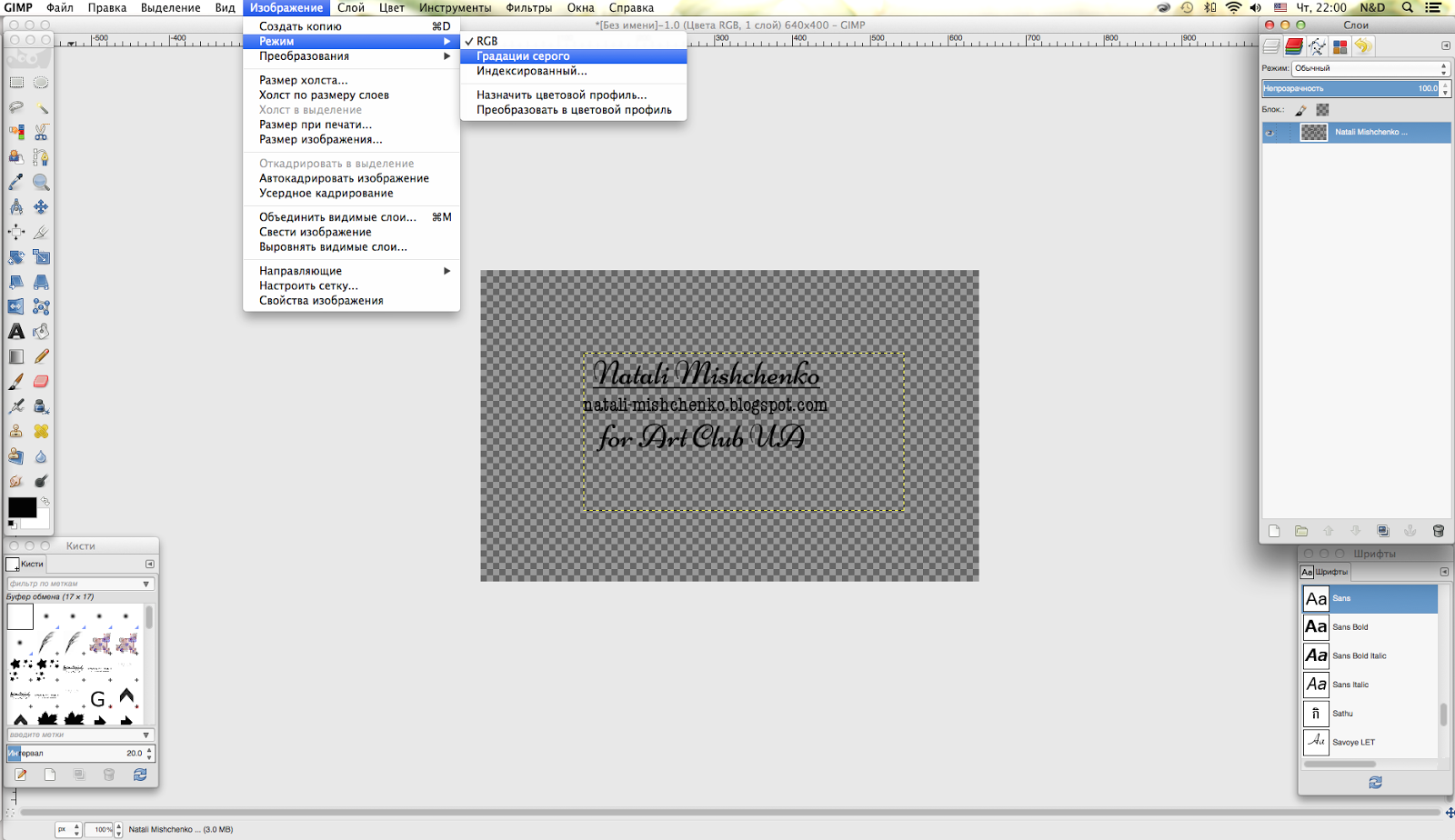
Task: Select the Sans Bold font
Action: click(1370, 626)
